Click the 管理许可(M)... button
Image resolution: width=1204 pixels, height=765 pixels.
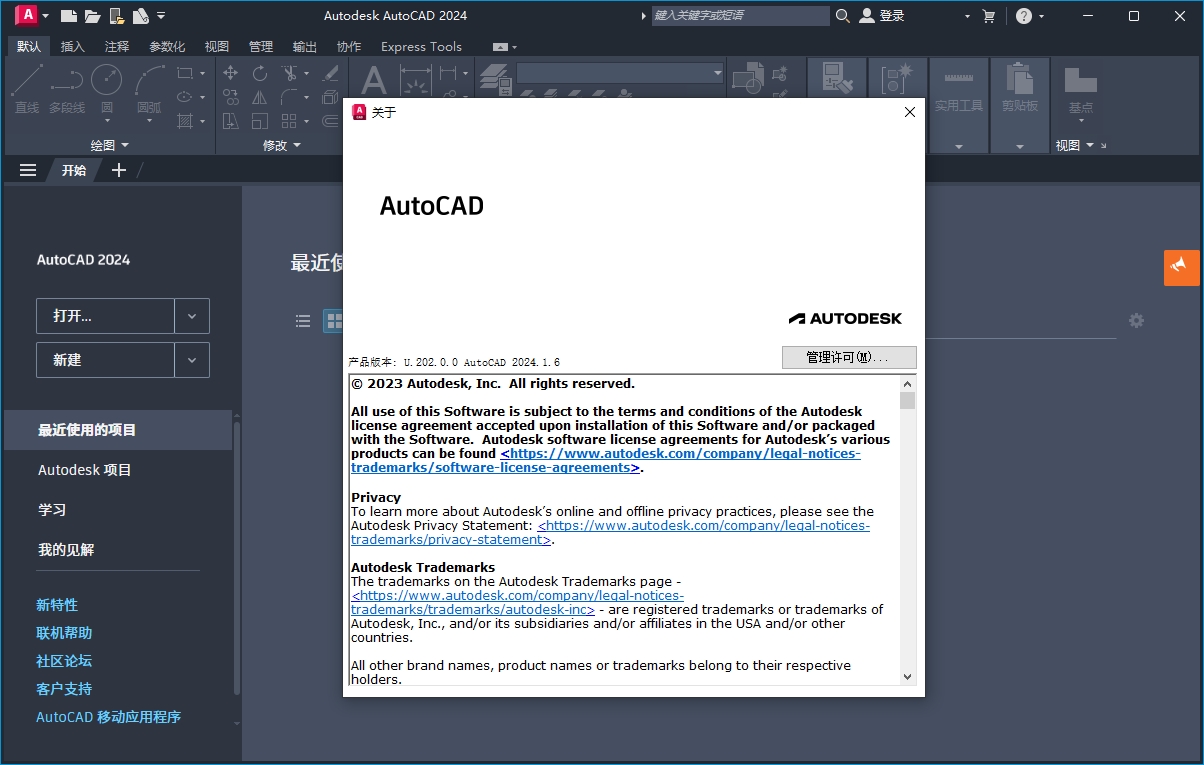point(848,357)
